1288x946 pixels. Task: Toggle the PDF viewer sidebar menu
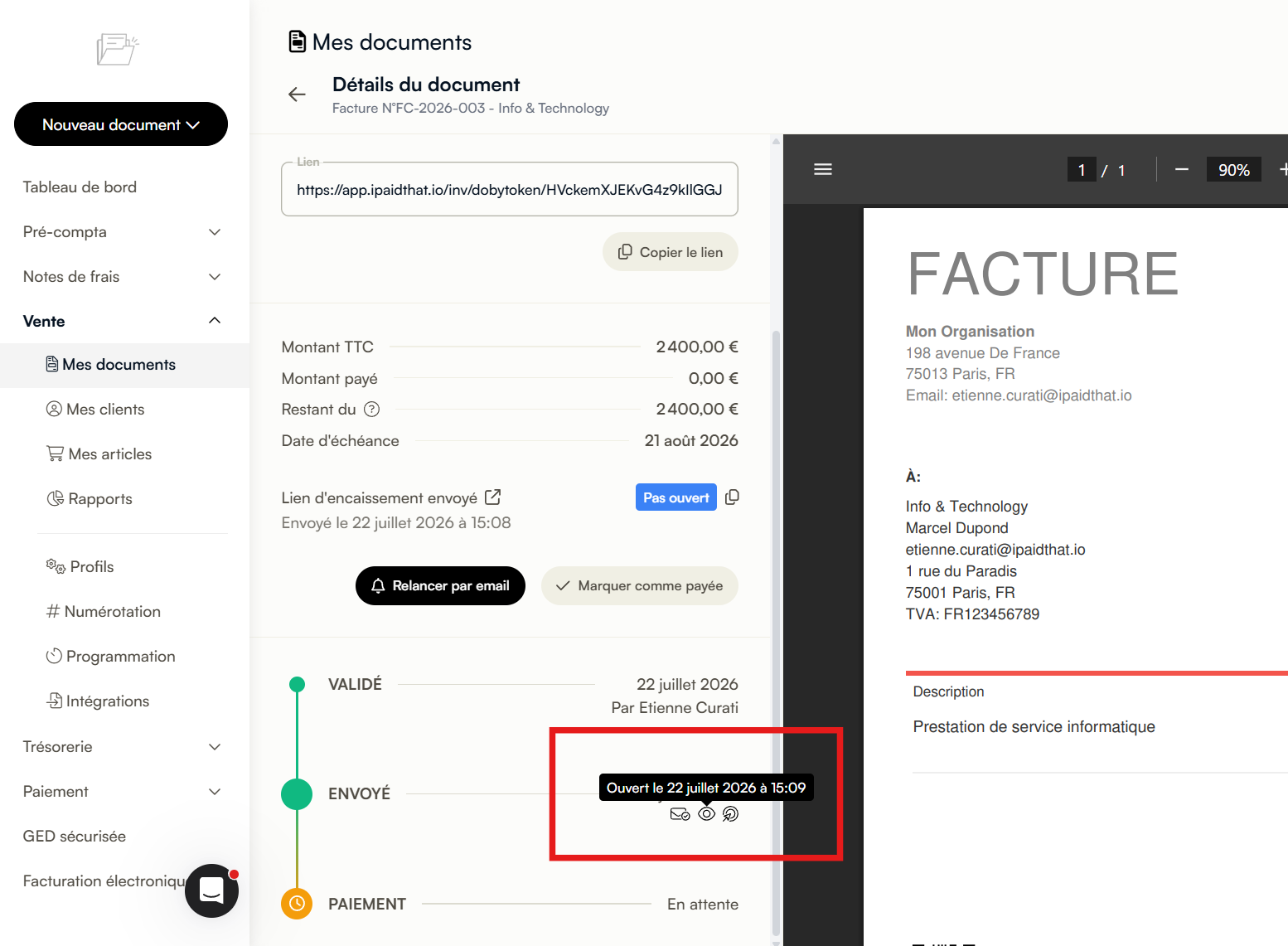click(x=823, y=169)
